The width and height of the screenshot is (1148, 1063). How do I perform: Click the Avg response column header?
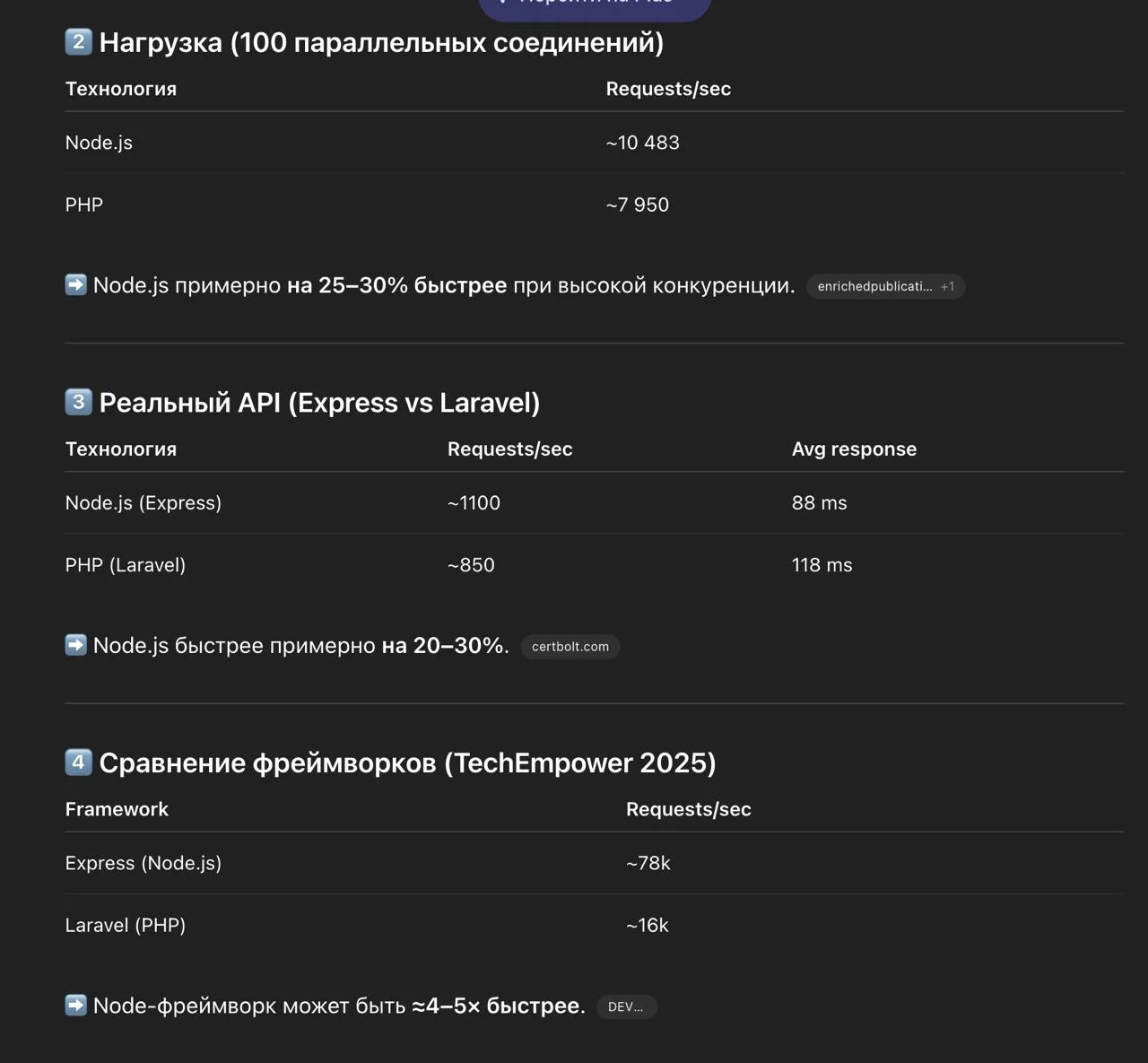point(854,449)
